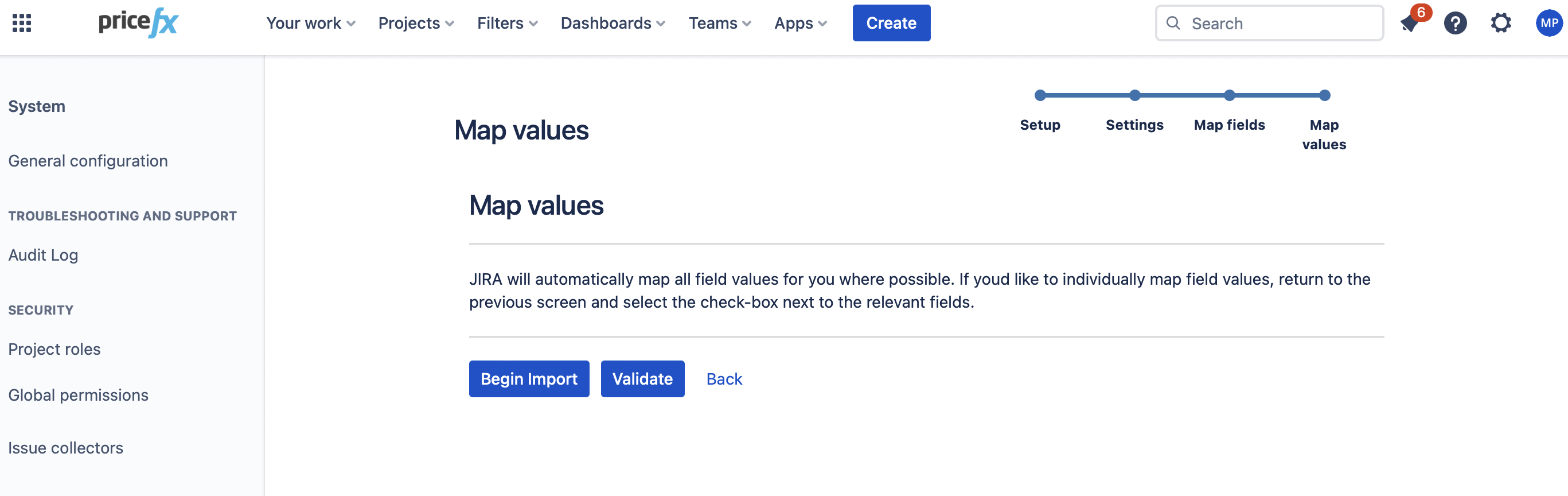1568x496 pixels.
Task: Click the Create button
Action: 891,23
